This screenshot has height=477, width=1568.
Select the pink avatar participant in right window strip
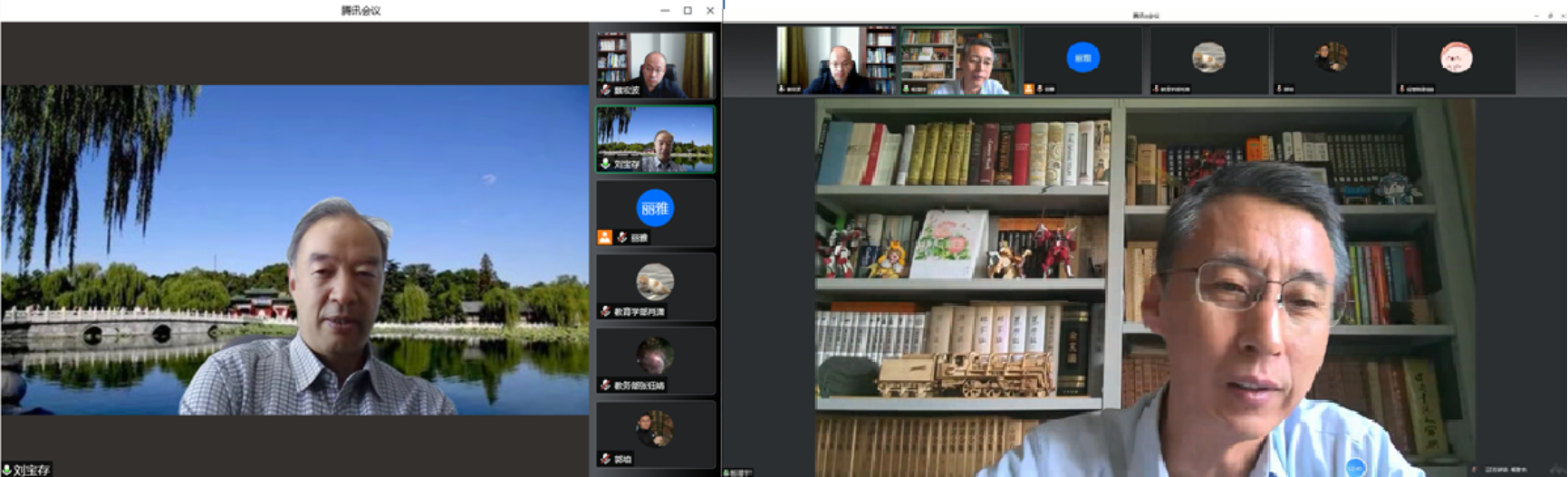1456,58
